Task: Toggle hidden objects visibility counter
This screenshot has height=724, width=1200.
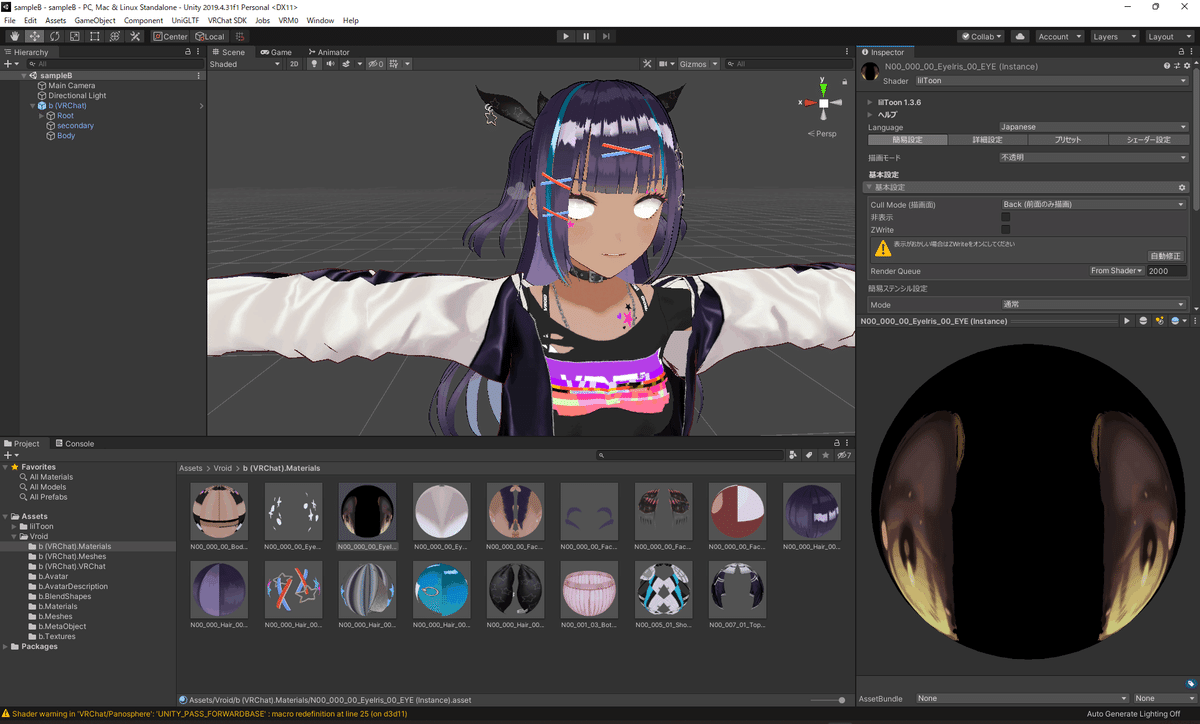Action: (375, 64)
